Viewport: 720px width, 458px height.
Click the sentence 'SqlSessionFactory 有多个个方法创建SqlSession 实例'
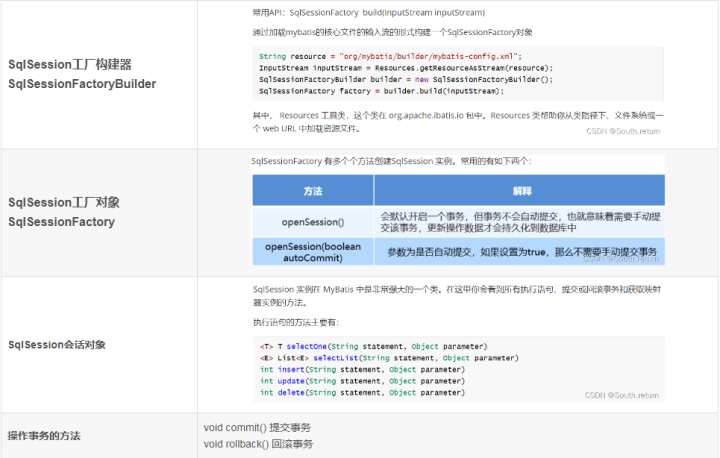point(391,161)
